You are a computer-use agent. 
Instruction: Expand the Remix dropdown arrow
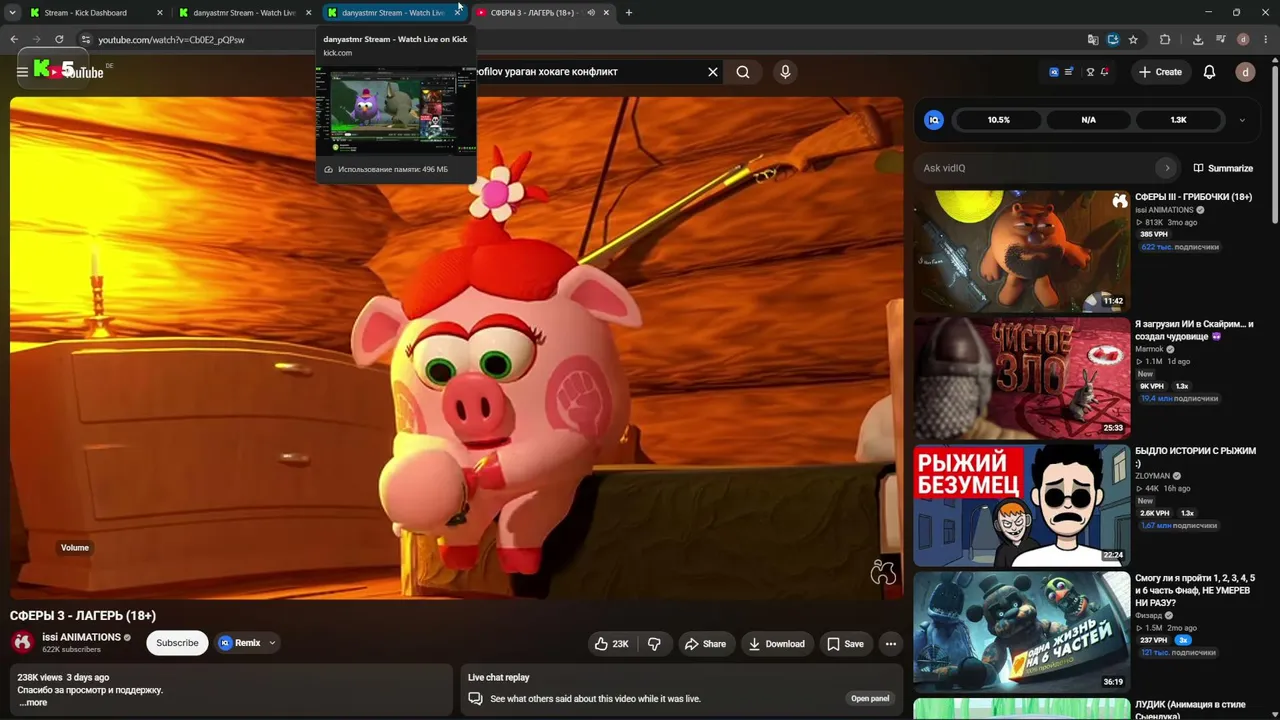pyautogui.click(x=272, y=644)
